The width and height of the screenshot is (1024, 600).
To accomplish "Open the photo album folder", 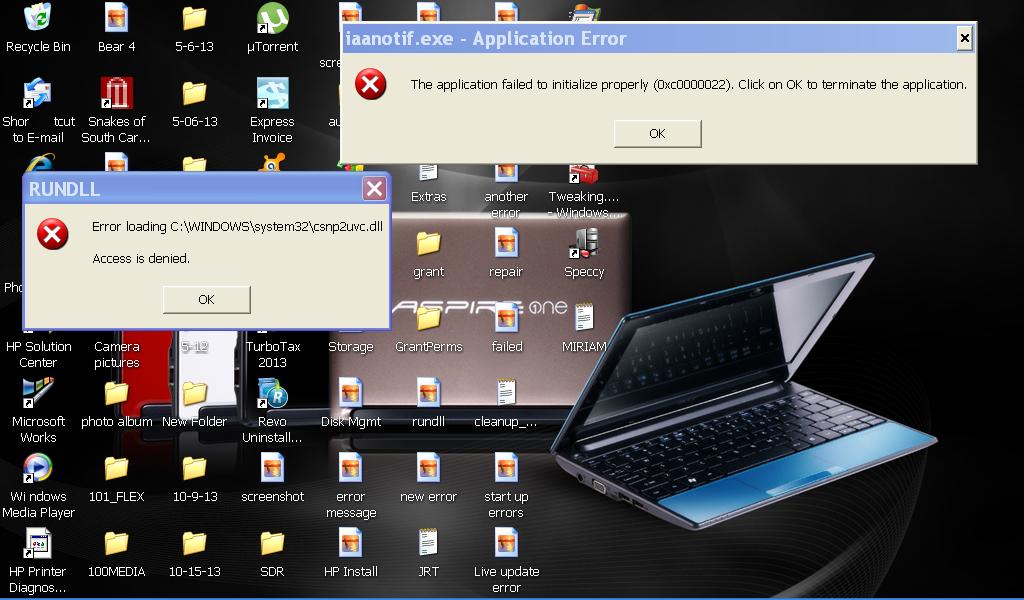I will (116, 394).
